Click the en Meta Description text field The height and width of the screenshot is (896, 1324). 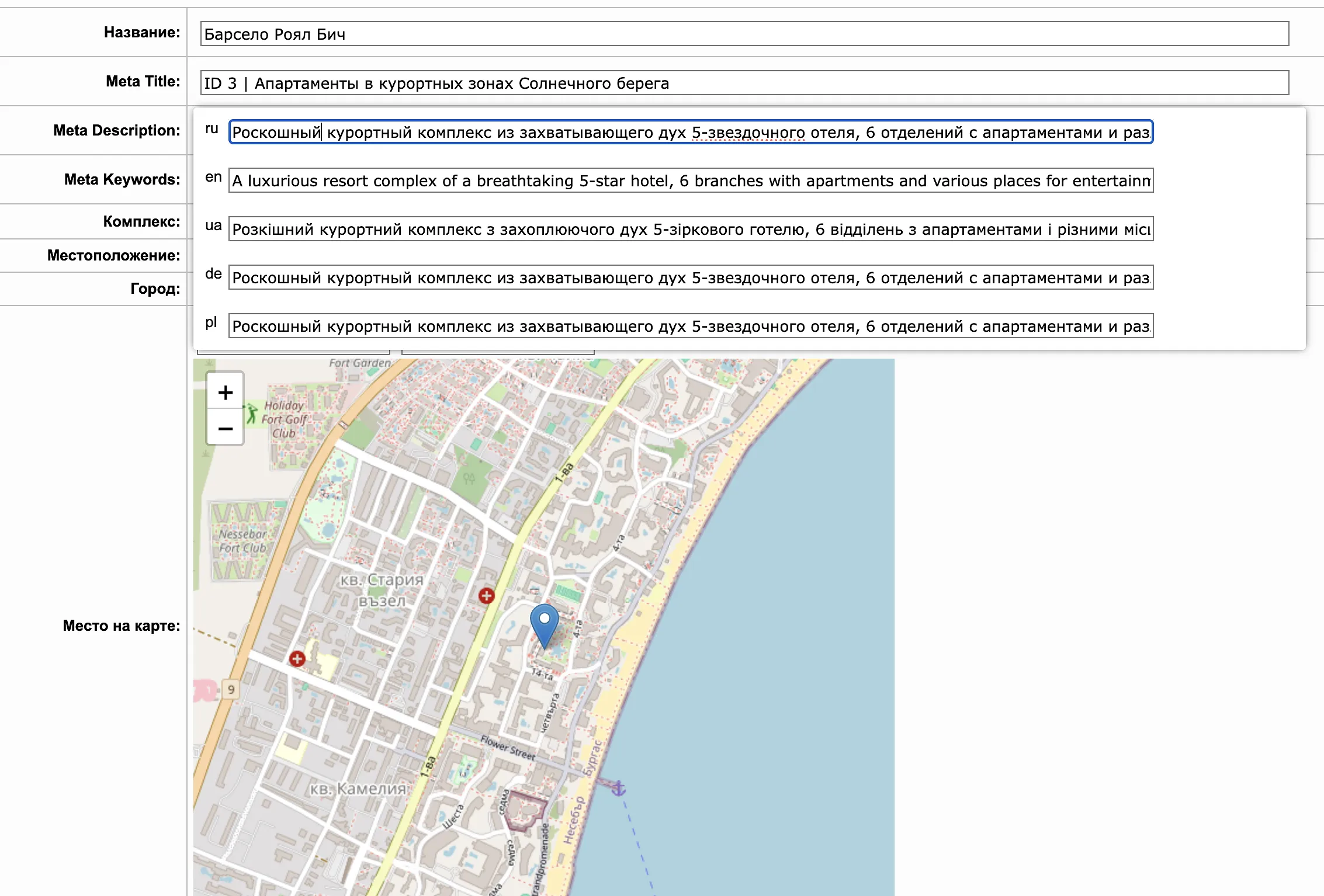[x=690, y=180]
